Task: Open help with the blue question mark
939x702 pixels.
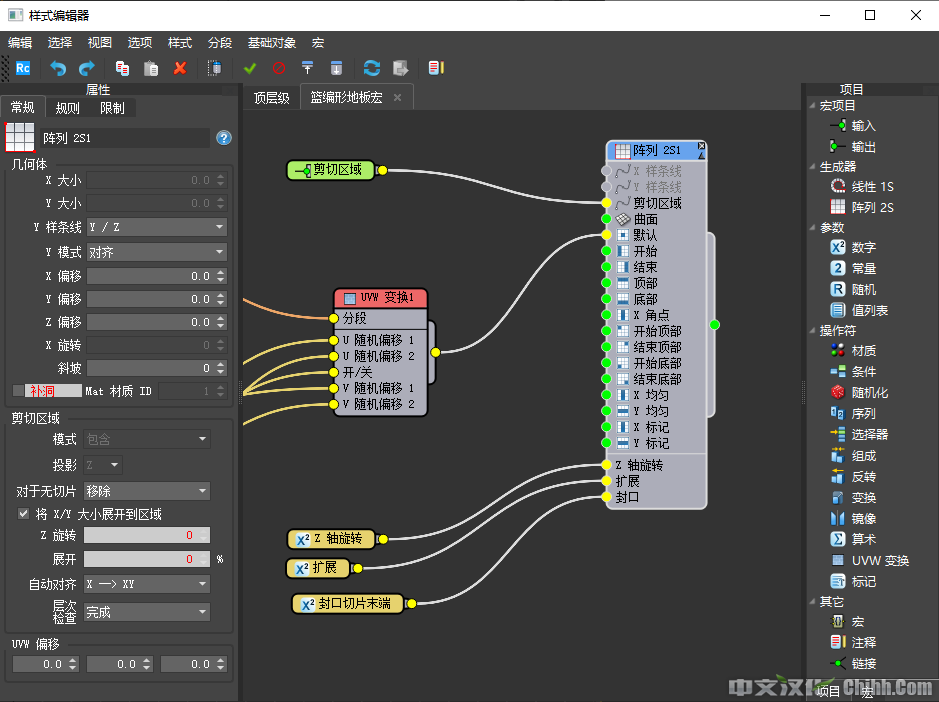Action: click(224, 138)
